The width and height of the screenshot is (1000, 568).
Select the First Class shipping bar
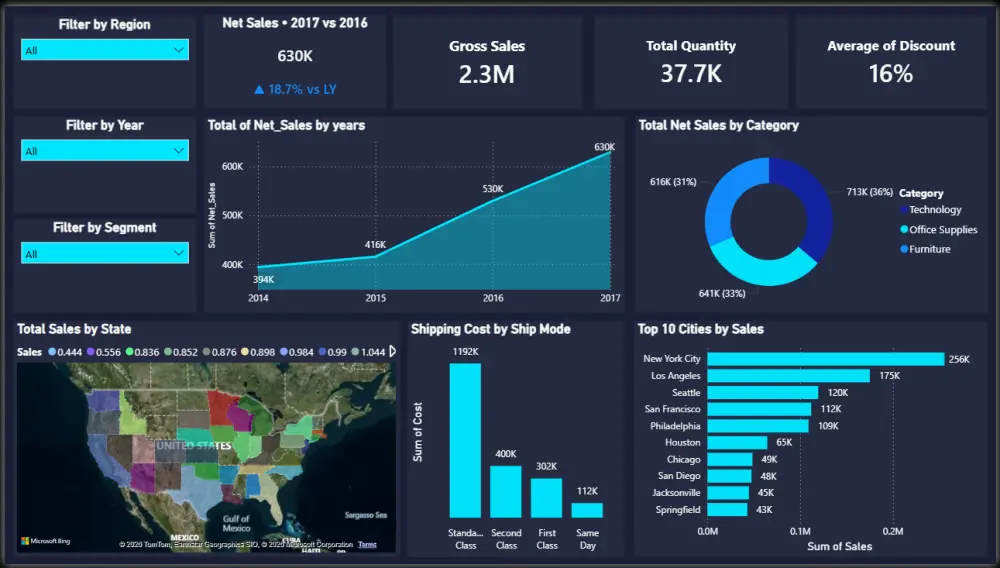(x=547, y=498)
